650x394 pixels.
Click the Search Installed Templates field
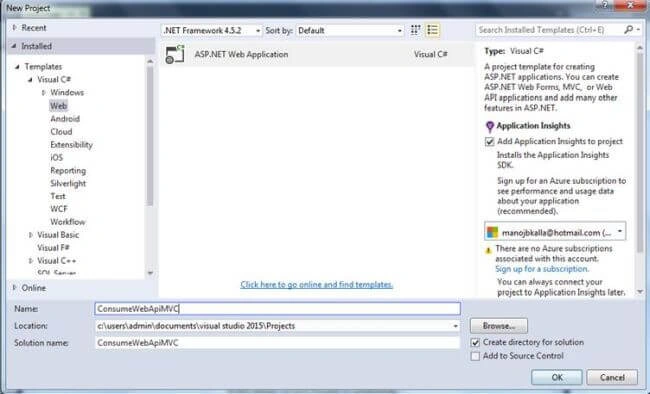(549, 29)
